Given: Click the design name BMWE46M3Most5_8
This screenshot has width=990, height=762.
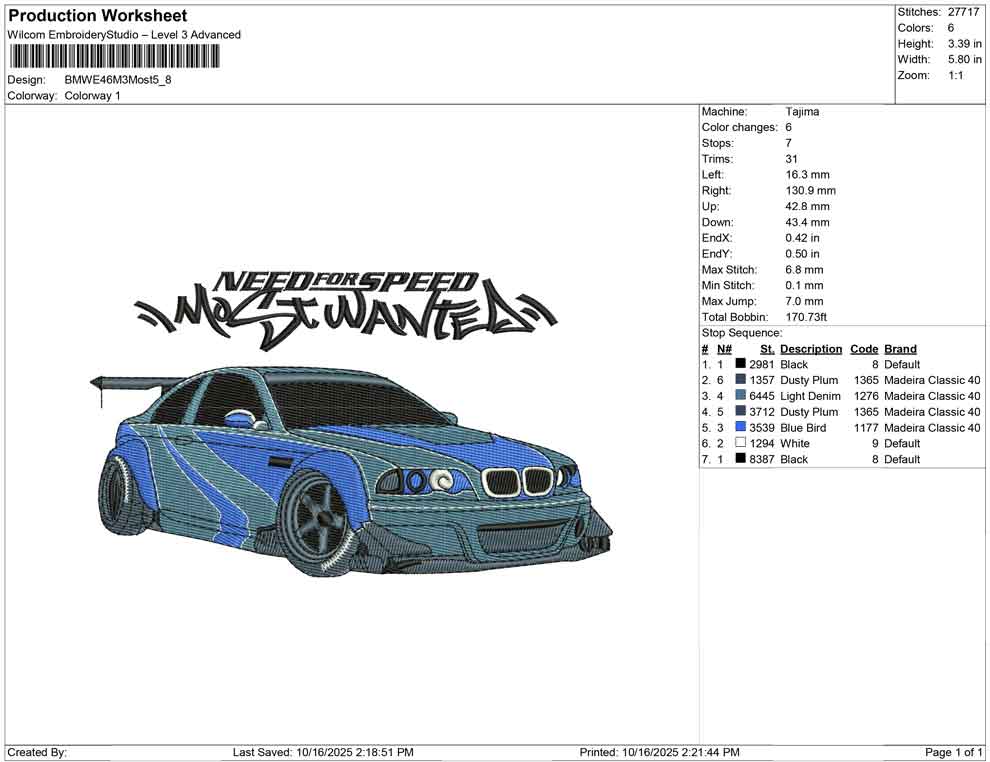Looking at the screenshot, I should coord(118,80).
